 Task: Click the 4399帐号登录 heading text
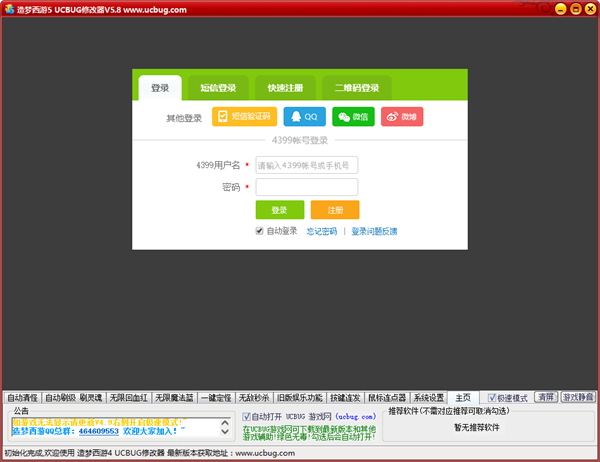point(300,140)
